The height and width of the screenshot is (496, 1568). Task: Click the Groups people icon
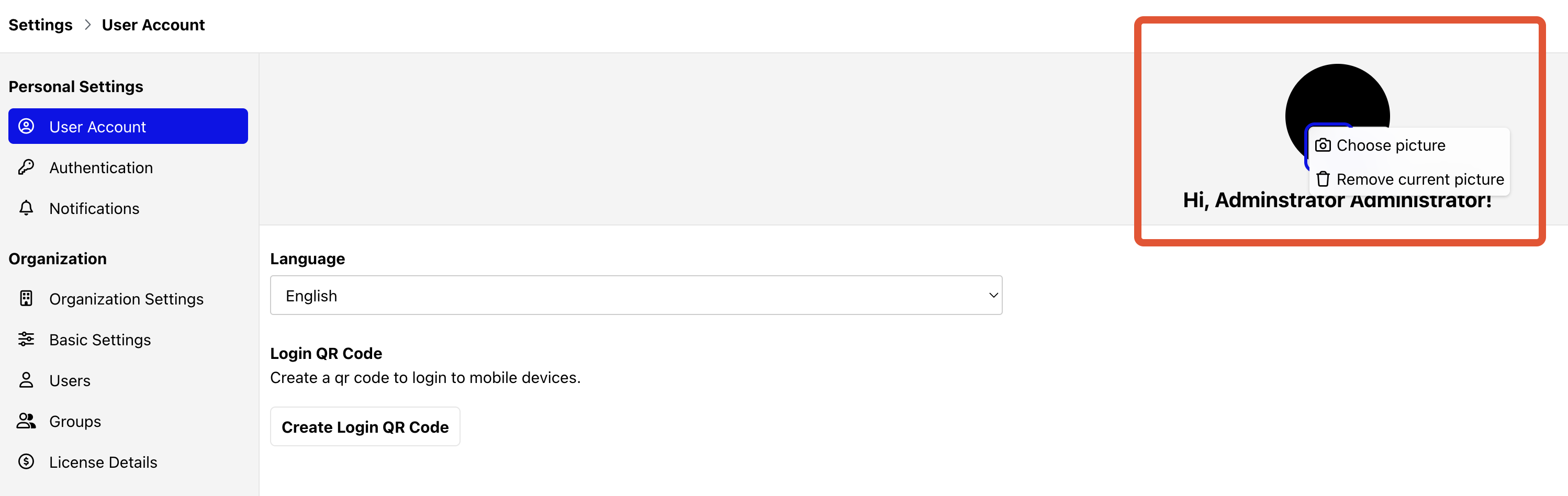[26, 421]
